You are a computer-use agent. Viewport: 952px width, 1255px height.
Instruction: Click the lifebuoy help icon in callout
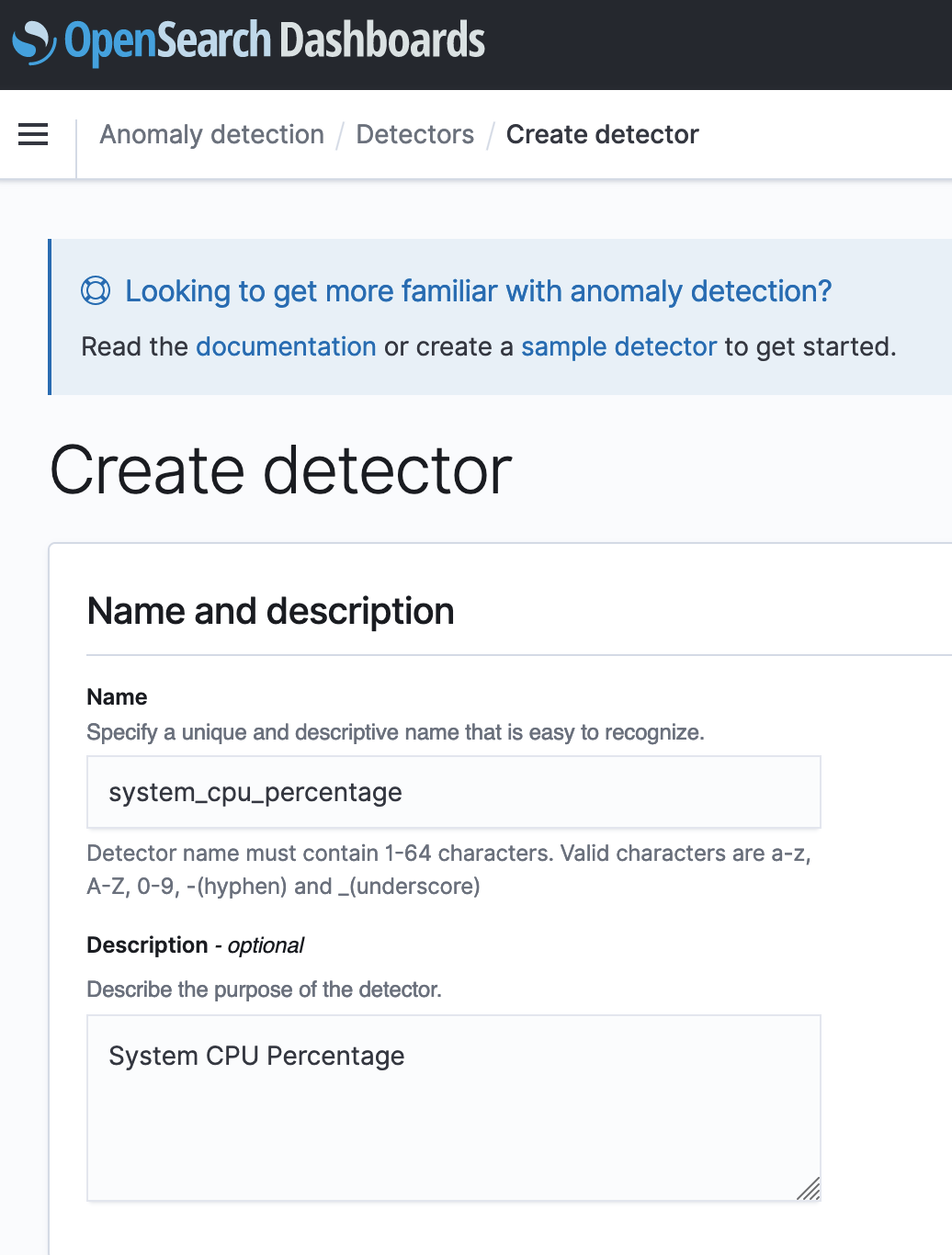click(96, 290)
